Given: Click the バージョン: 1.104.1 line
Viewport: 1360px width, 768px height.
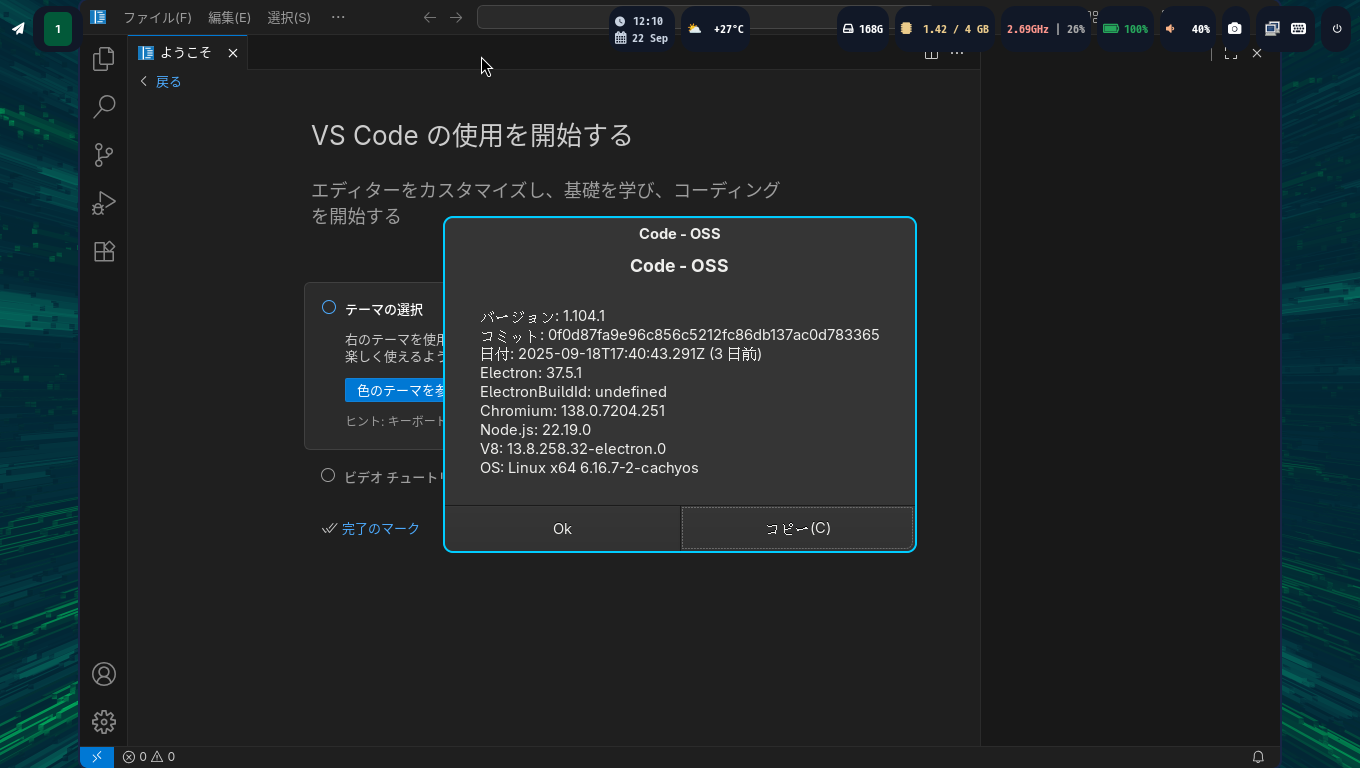Looking at the screenshot, I should pos(542,316).
